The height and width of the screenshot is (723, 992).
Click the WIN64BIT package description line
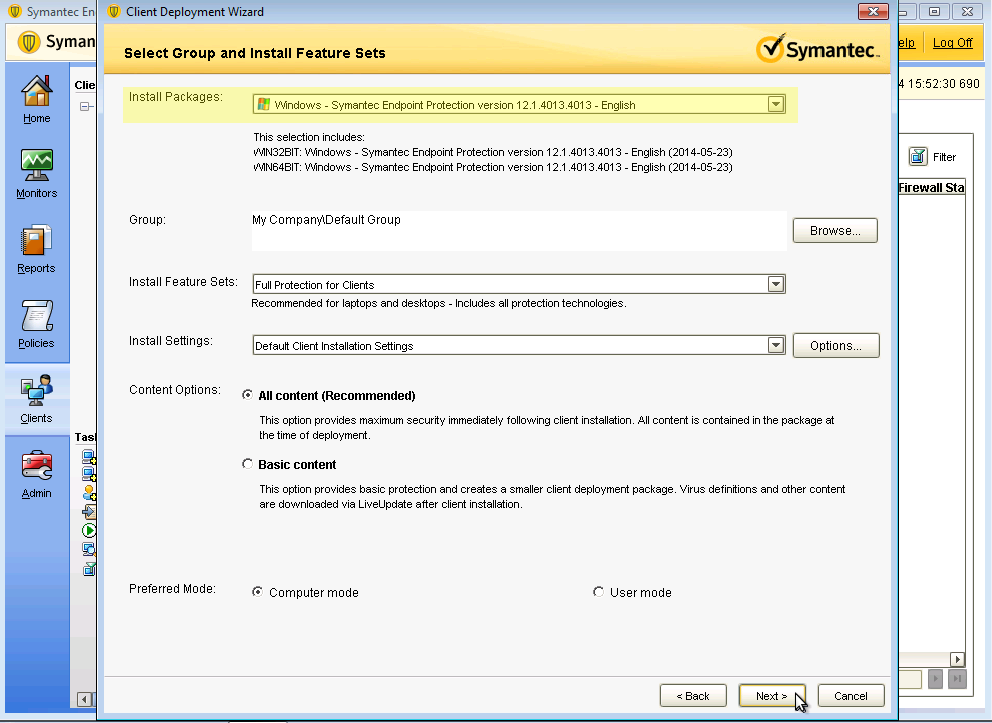[493, 167]
